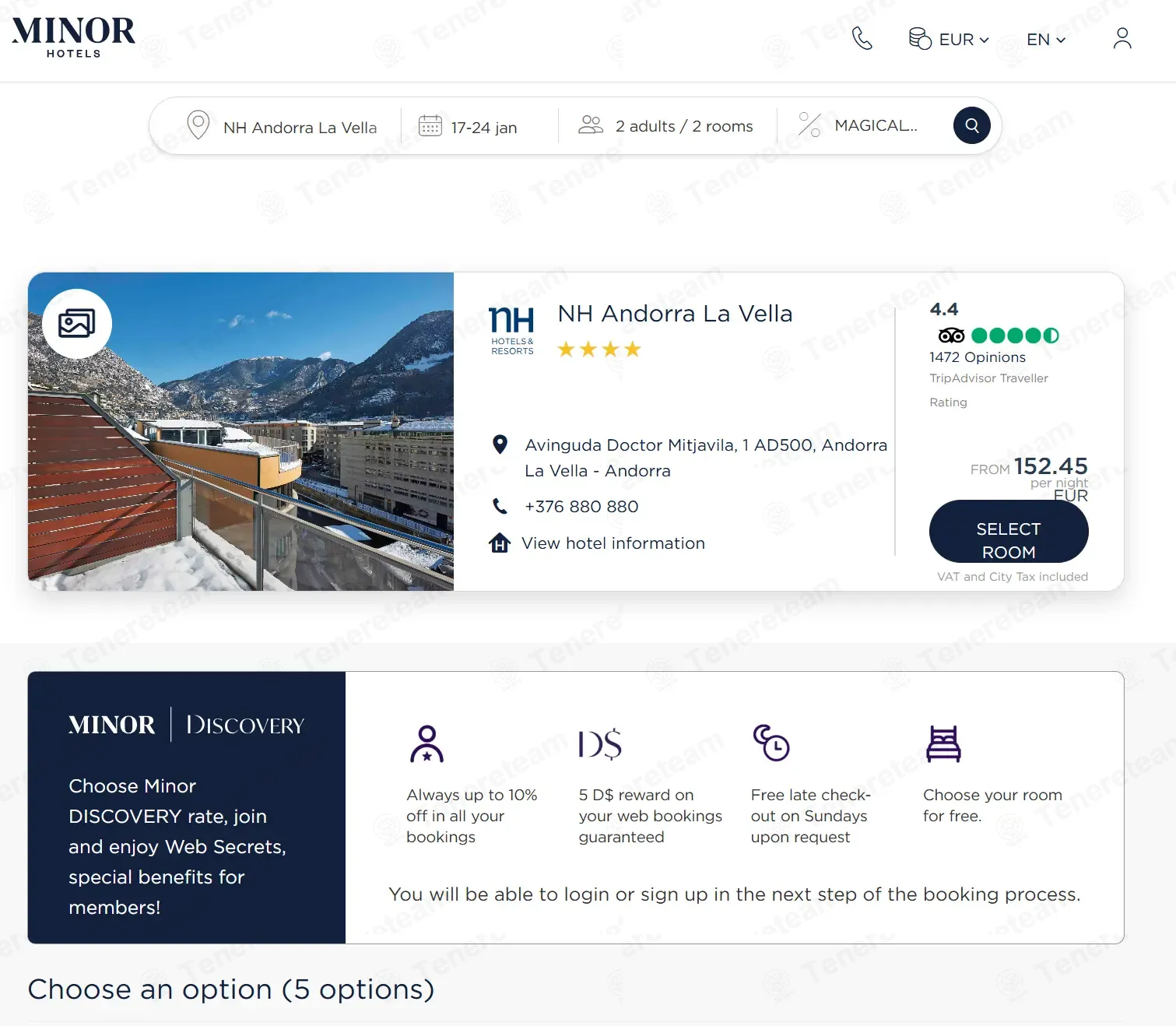Click the member star person icon
This screenshot has width=1176, height=1026.
coord(427,744)
